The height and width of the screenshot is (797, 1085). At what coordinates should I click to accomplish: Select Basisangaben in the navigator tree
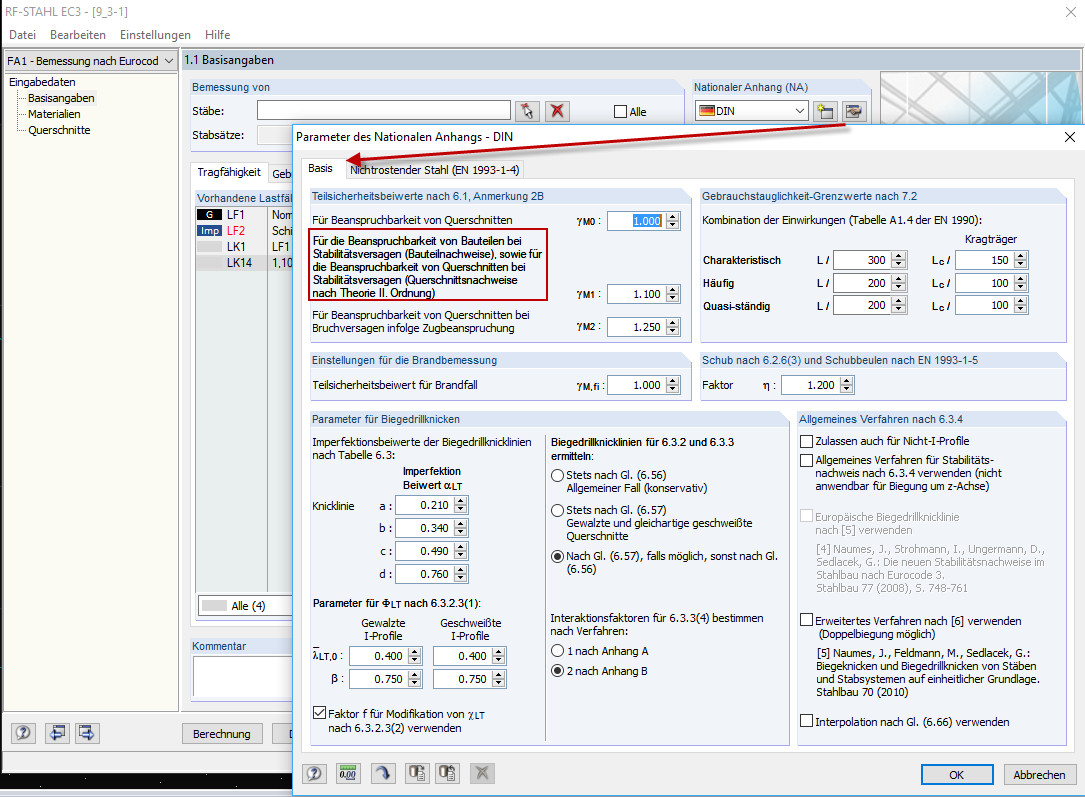click(61, 98)
